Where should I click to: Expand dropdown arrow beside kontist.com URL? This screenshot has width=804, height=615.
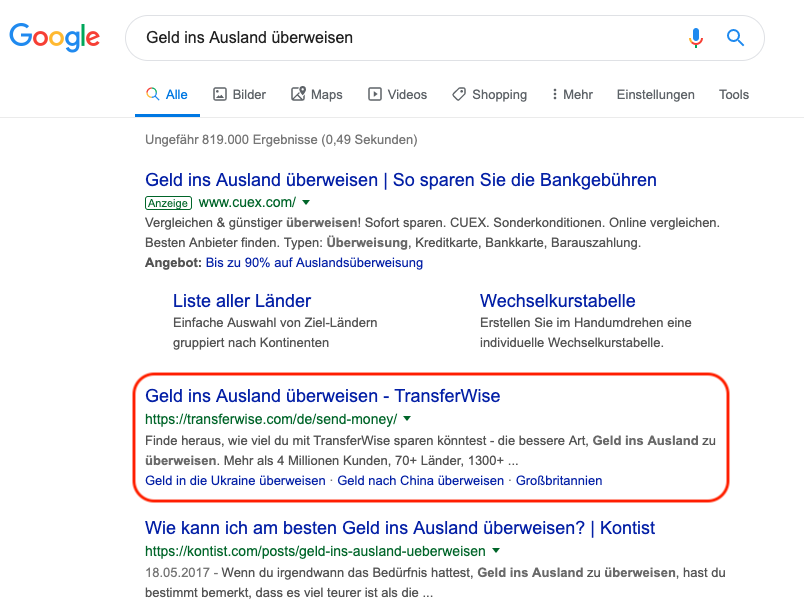coord(496,551)
